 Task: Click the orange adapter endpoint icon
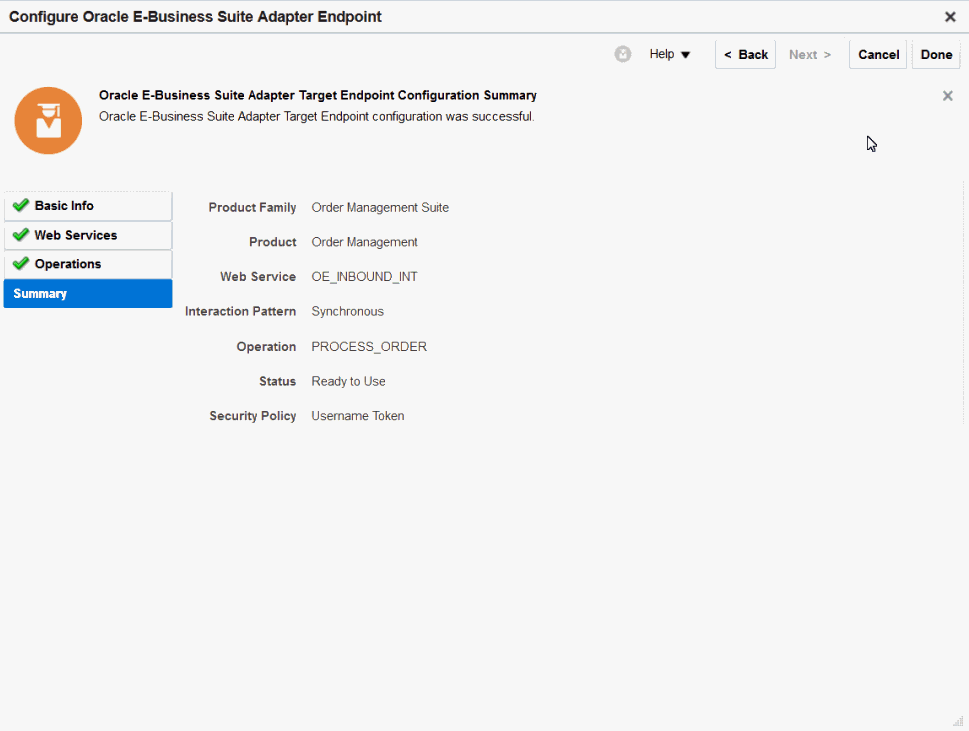[48, 120]
